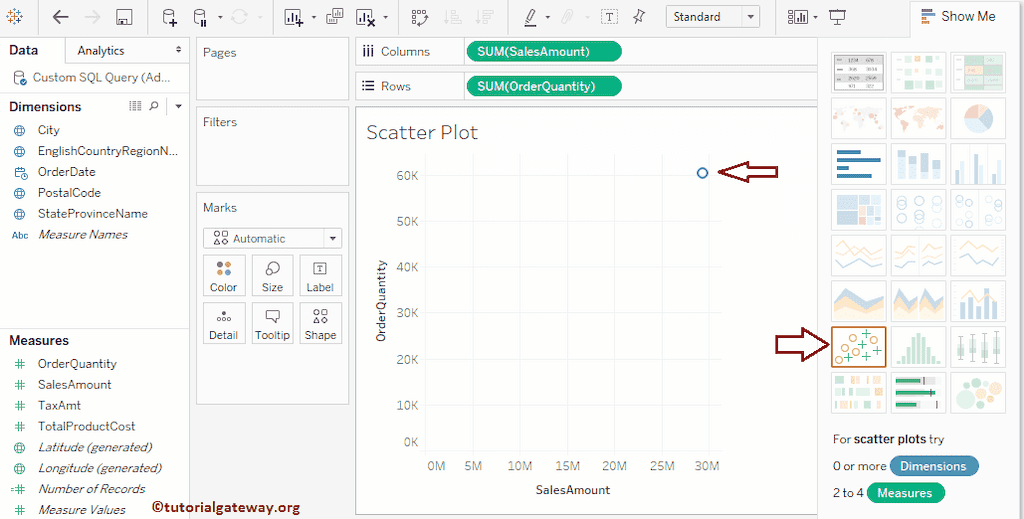Switch to the Analytics tab
1024x519 pixels.
click(101, 50)
